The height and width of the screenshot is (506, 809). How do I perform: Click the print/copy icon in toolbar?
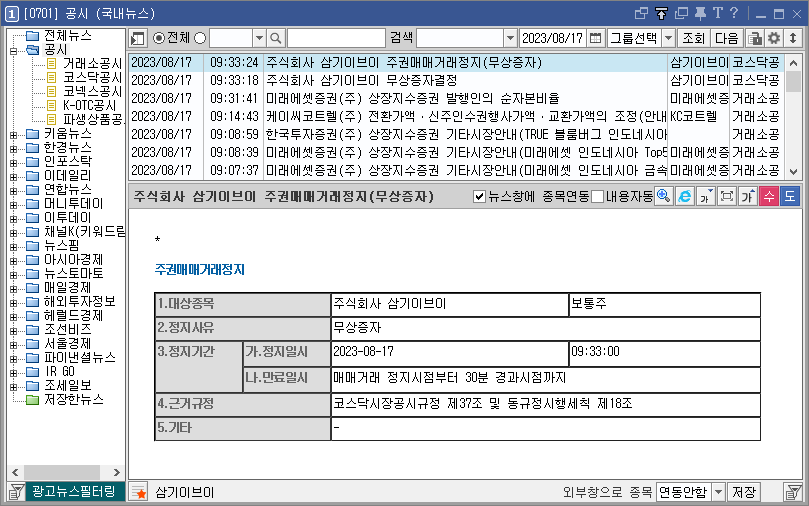pos(755,38)
